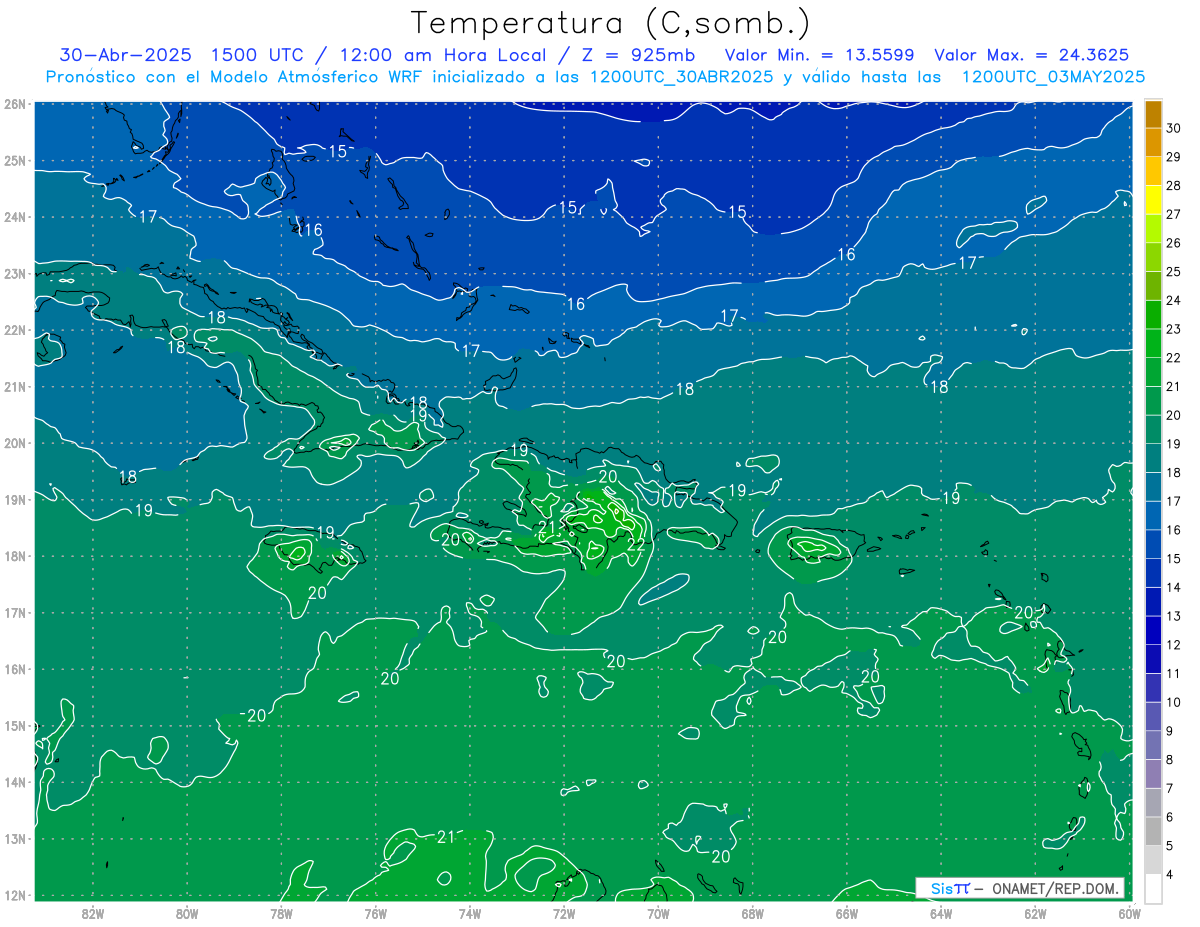Pick the blue swatch between 15 and 16
The height and width of the screenshot is (927, 1200).
tap(1153, 545)
